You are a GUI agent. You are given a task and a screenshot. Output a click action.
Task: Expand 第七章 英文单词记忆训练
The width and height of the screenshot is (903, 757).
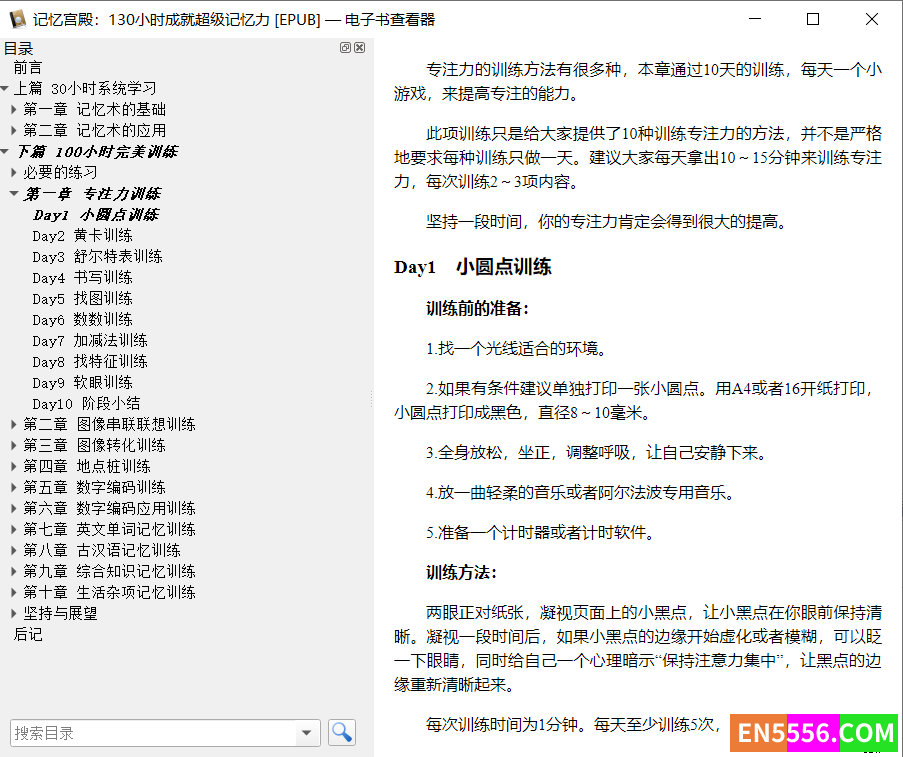pyautogui.click(x=14, y=529)
